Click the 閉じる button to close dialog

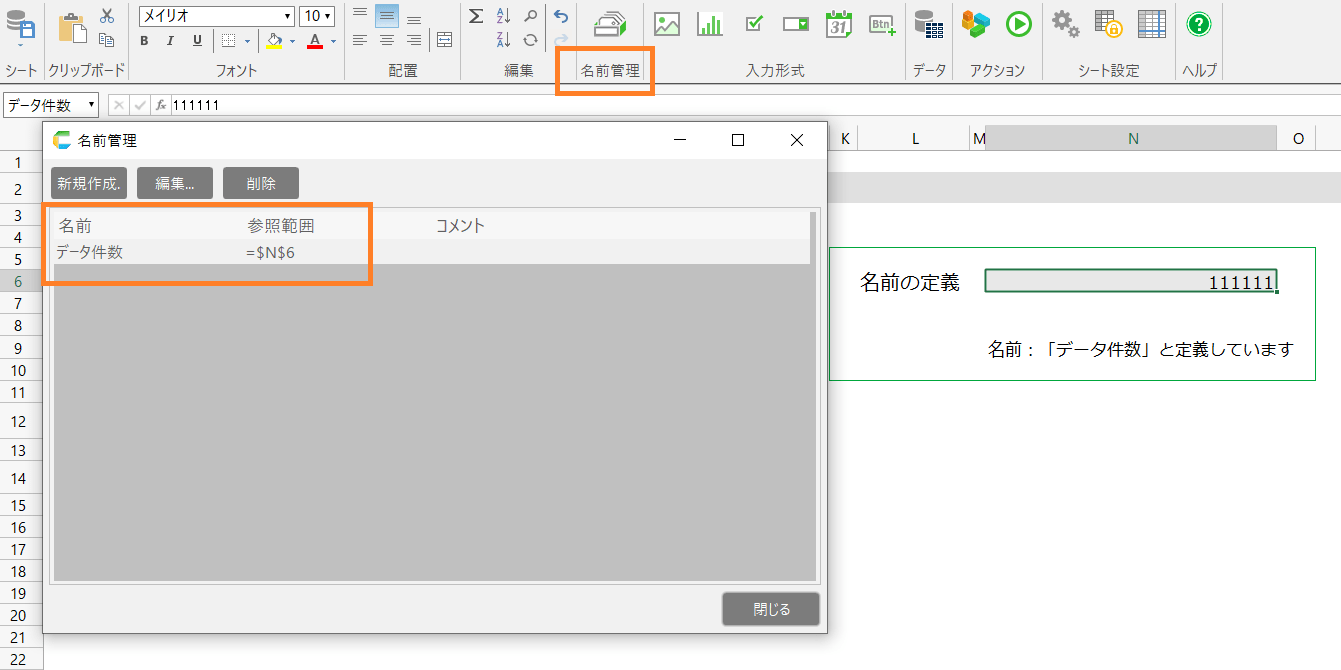click(x=771, y=609)
